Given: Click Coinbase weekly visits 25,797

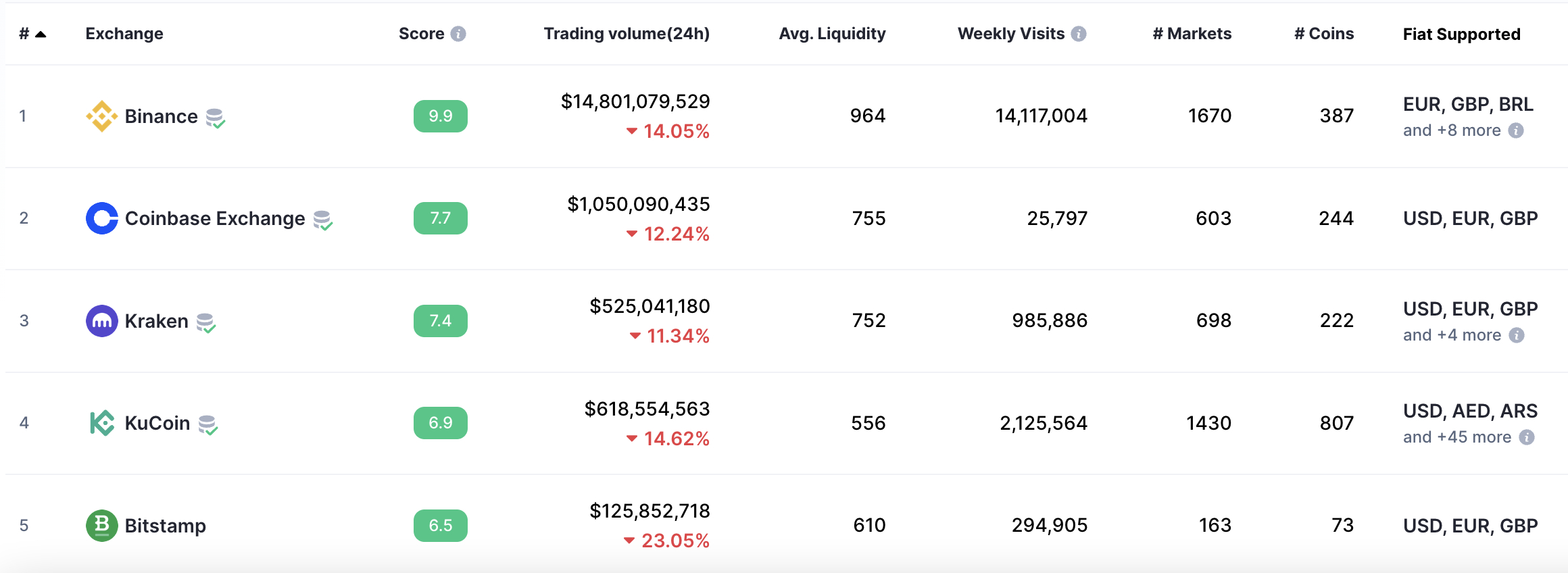Looking at the screenshot, I should (x=1058, y=218).
